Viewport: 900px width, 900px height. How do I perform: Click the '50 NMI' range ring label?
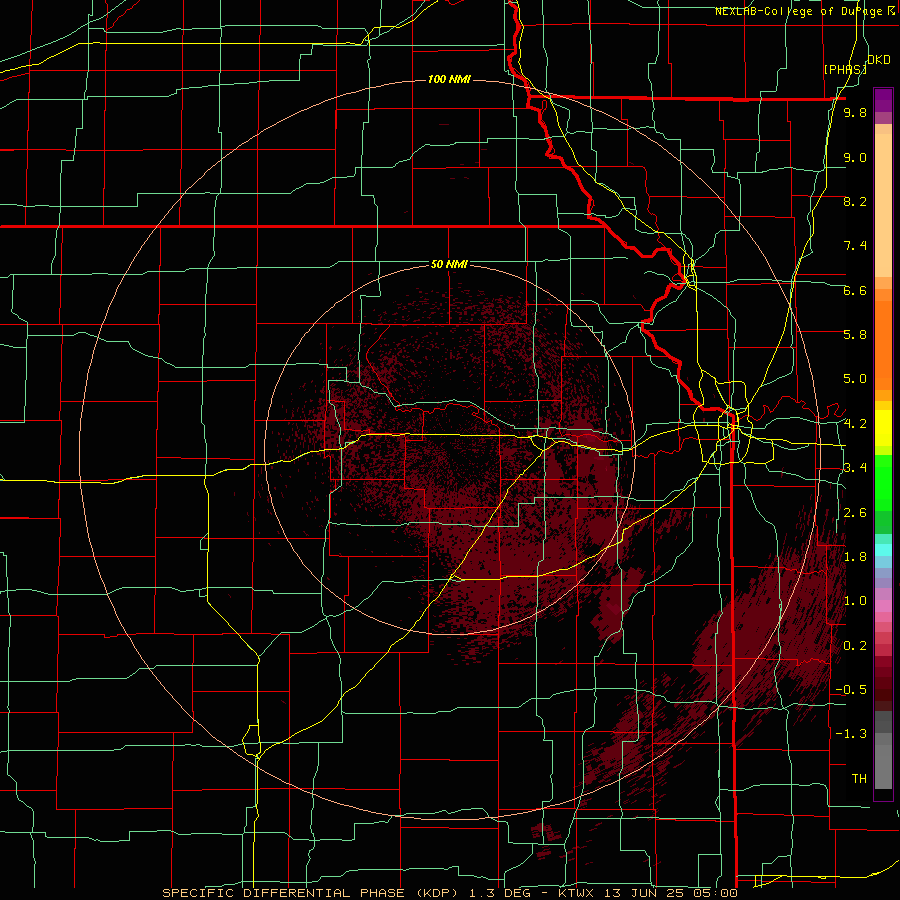(x=449, y=264)
